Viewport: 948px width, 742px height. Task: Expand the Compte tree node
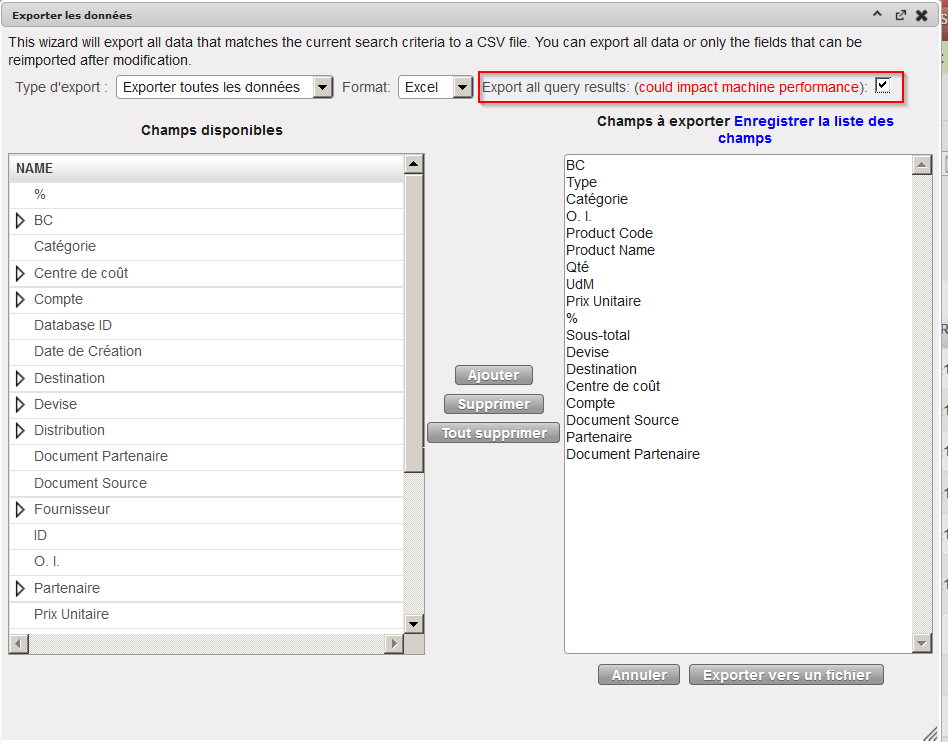(20, 299)
